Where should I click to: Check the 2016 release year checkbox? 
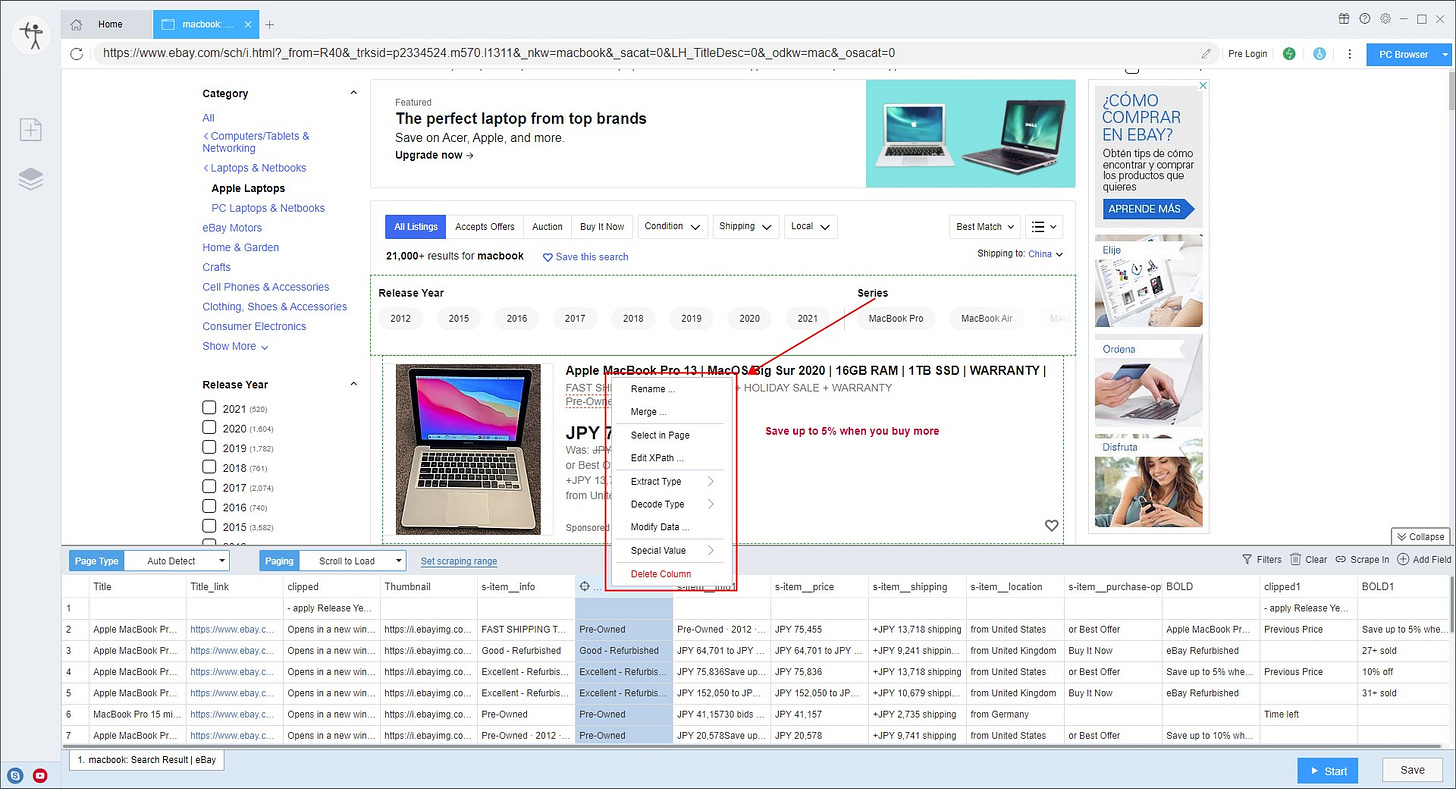click(209, 507)
